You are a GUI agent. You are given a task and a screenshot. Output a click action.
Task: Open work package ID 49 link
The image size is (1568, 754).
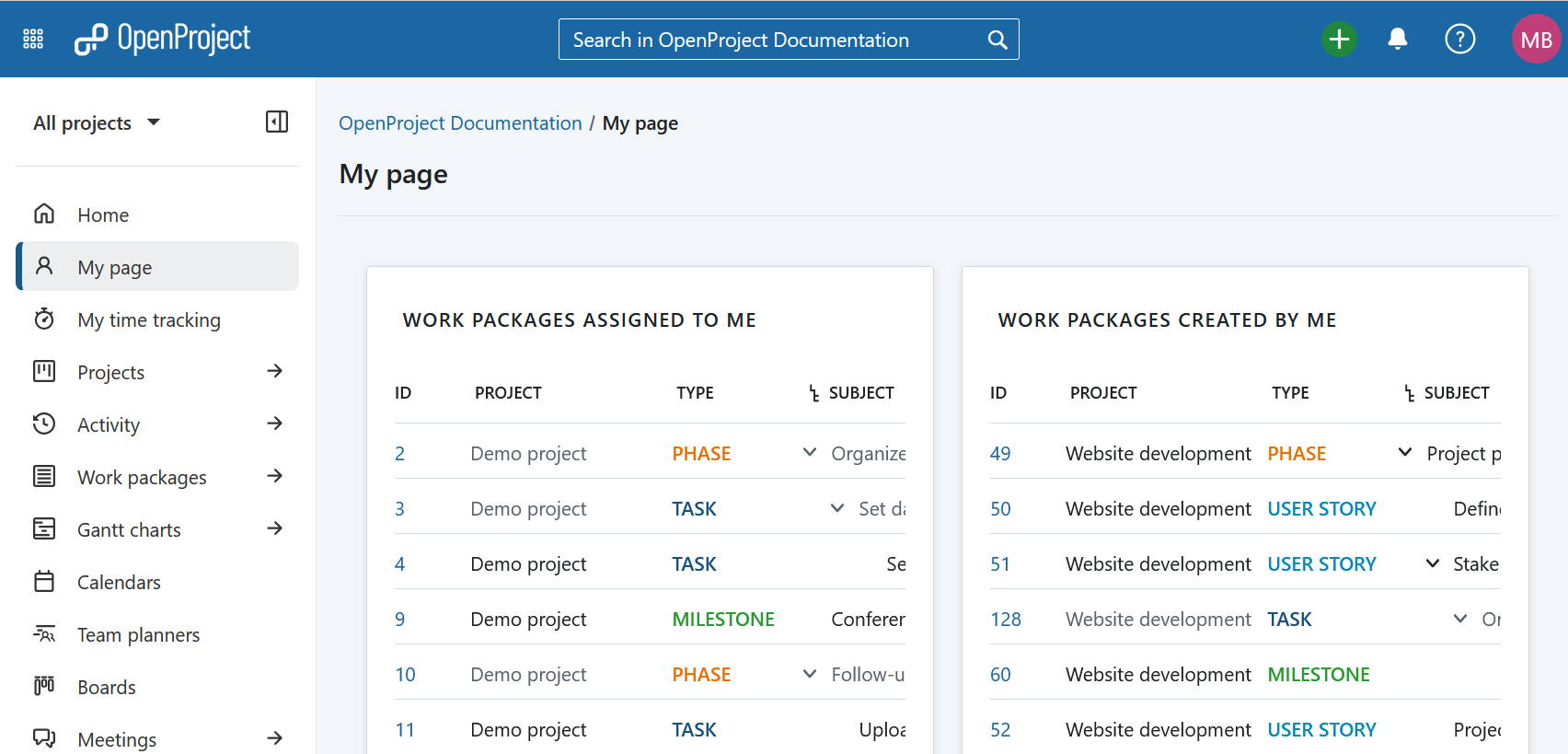tap(1000, 453)
